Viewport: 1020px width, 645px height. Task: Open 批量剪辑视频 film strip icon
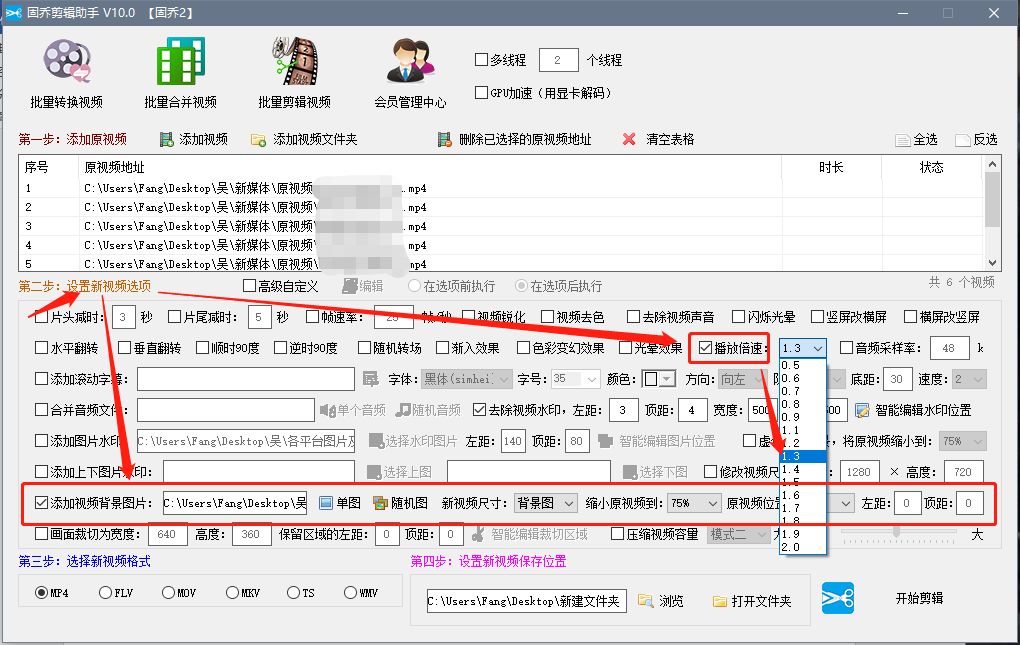[x=295, y=61]
